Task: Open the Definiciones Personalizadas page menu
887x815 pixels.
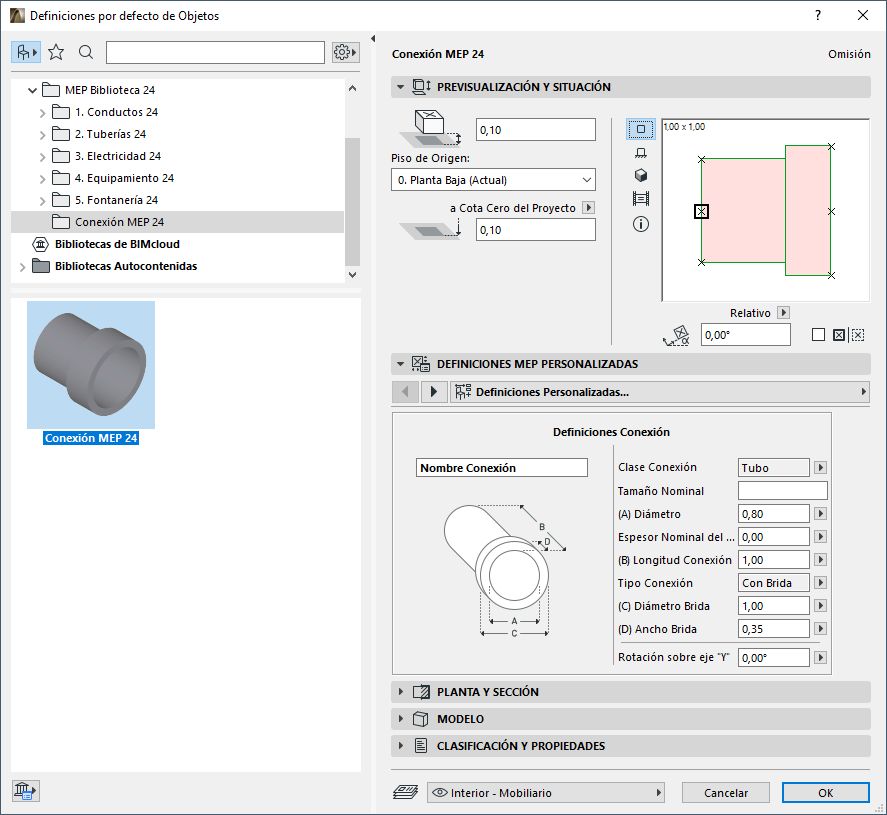Action: pos(658,392)
